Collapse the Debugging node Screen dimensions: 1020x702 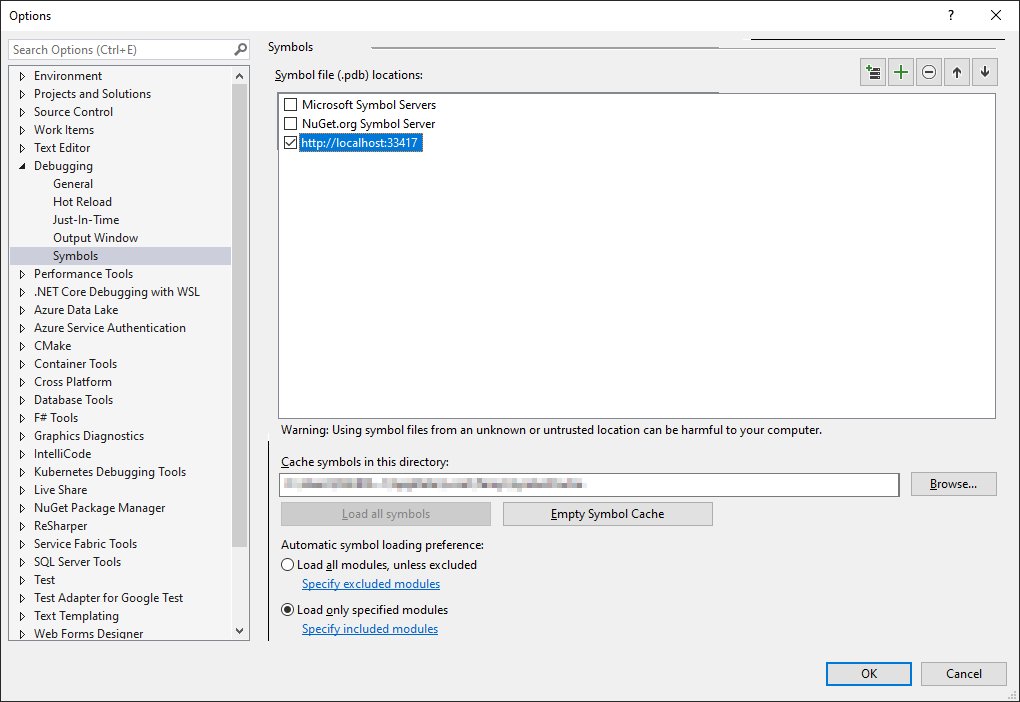(23, 166)
